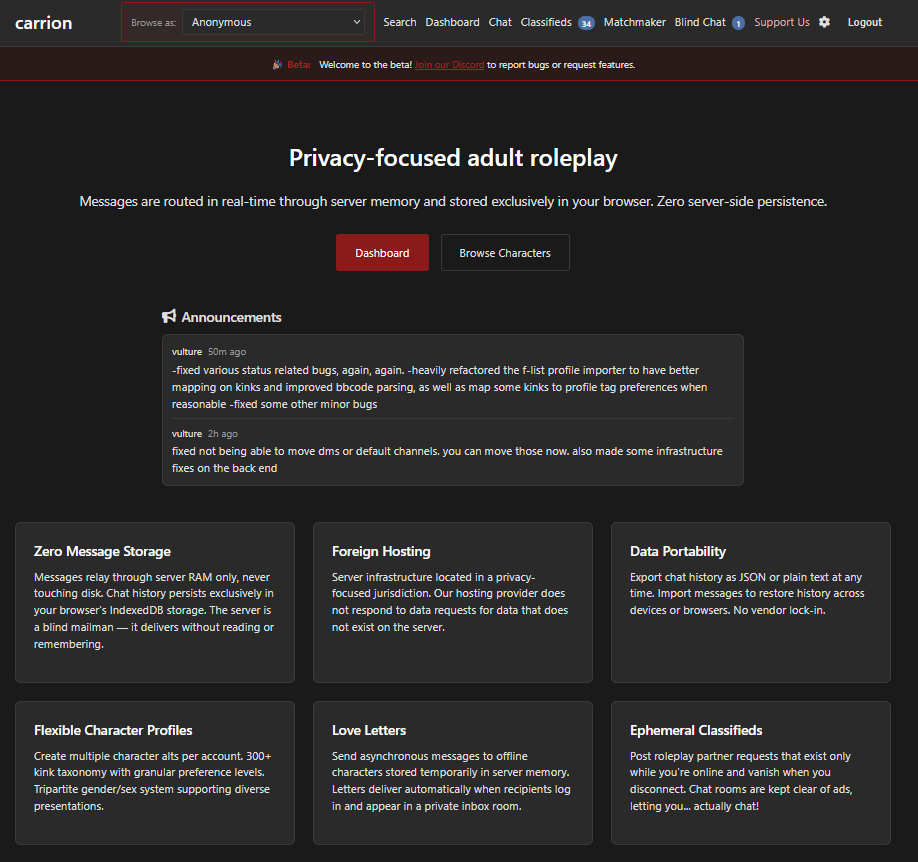Click the Blind Chat badge showing 1
The height and width of the screenshot is (862, 918).
738,23
